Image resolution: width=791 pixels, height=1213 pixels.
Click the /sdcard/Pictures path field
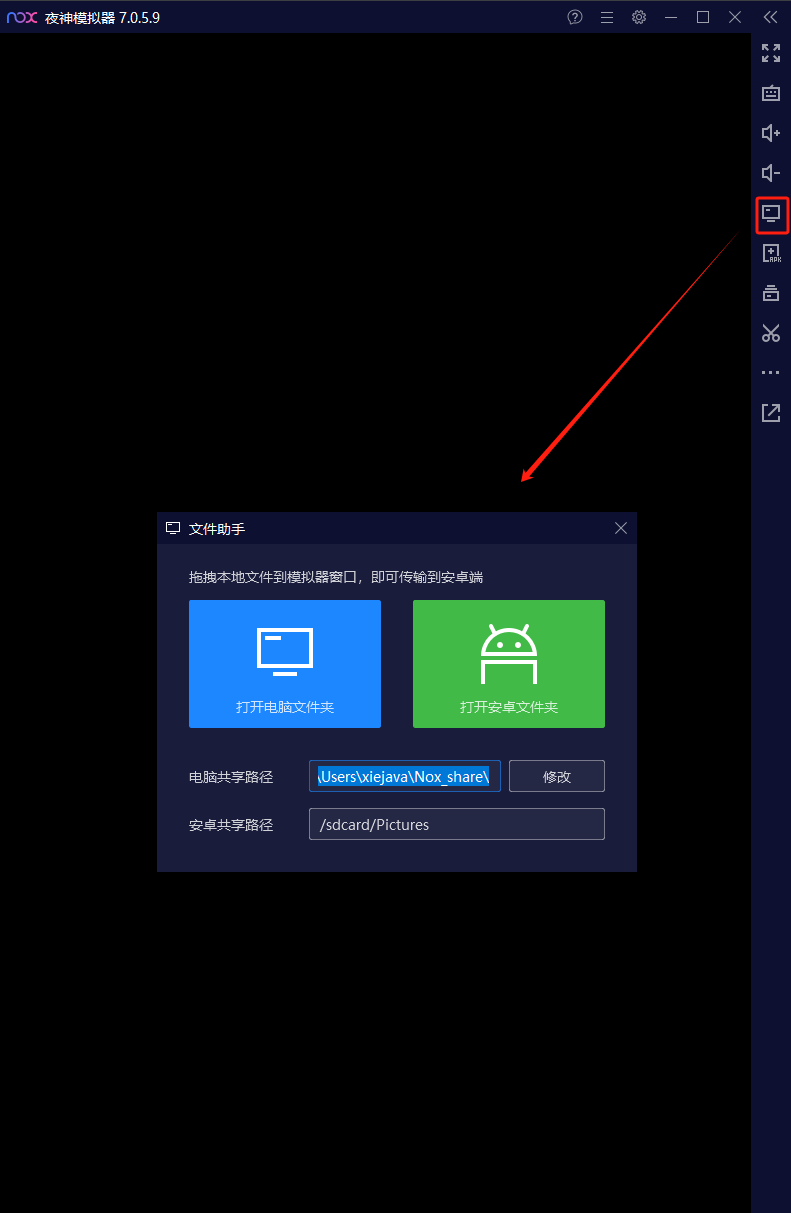click(456, 824)
